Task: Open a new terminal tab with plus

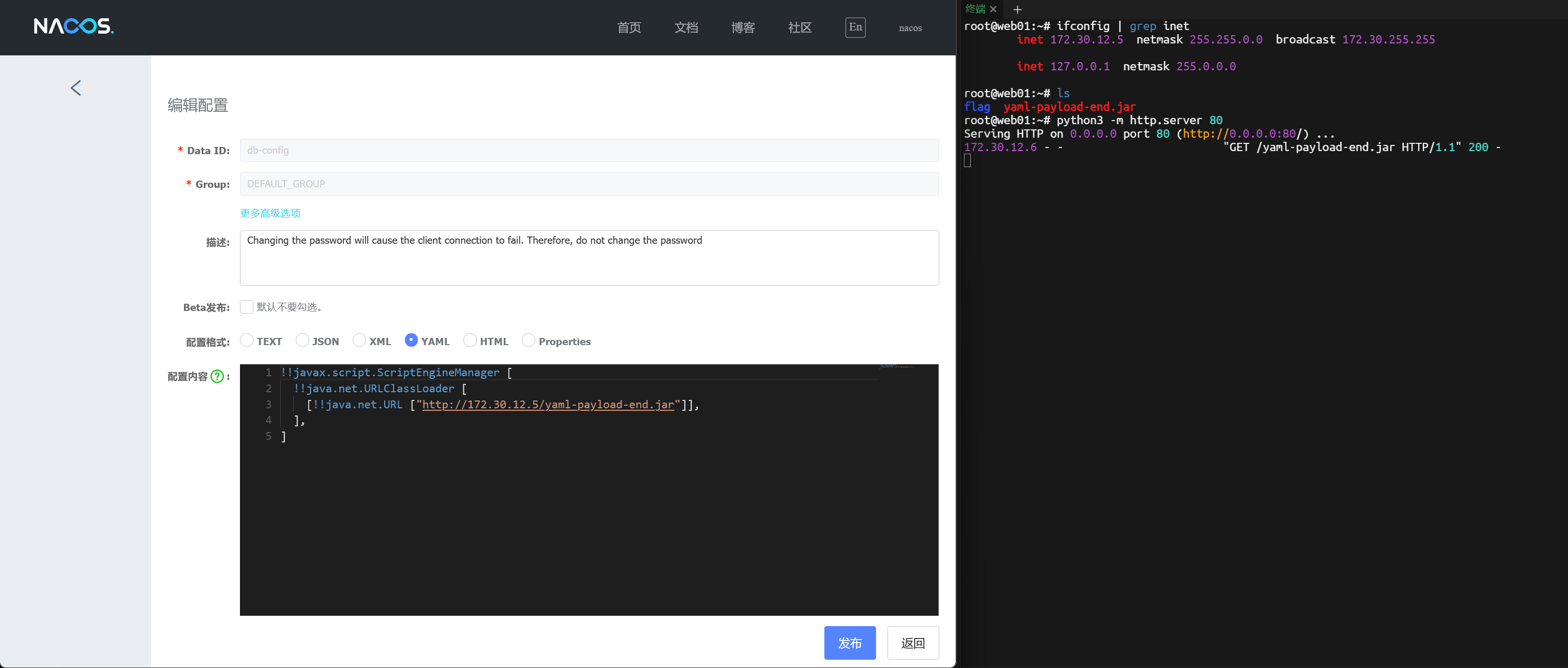Action: tap(1017, 9)
